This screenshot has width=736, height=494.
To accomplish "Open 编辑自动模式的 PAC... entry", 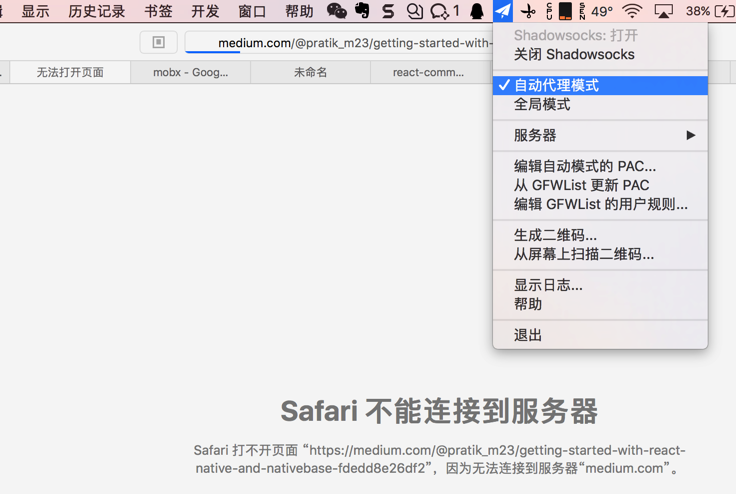I will (x=600, y=166).
